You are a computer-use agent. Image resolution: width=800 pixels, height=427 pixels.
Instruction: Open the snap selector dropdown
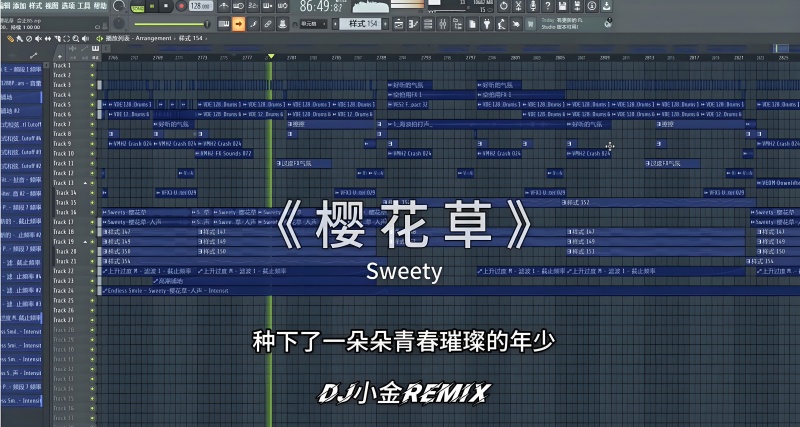[313, 23]
